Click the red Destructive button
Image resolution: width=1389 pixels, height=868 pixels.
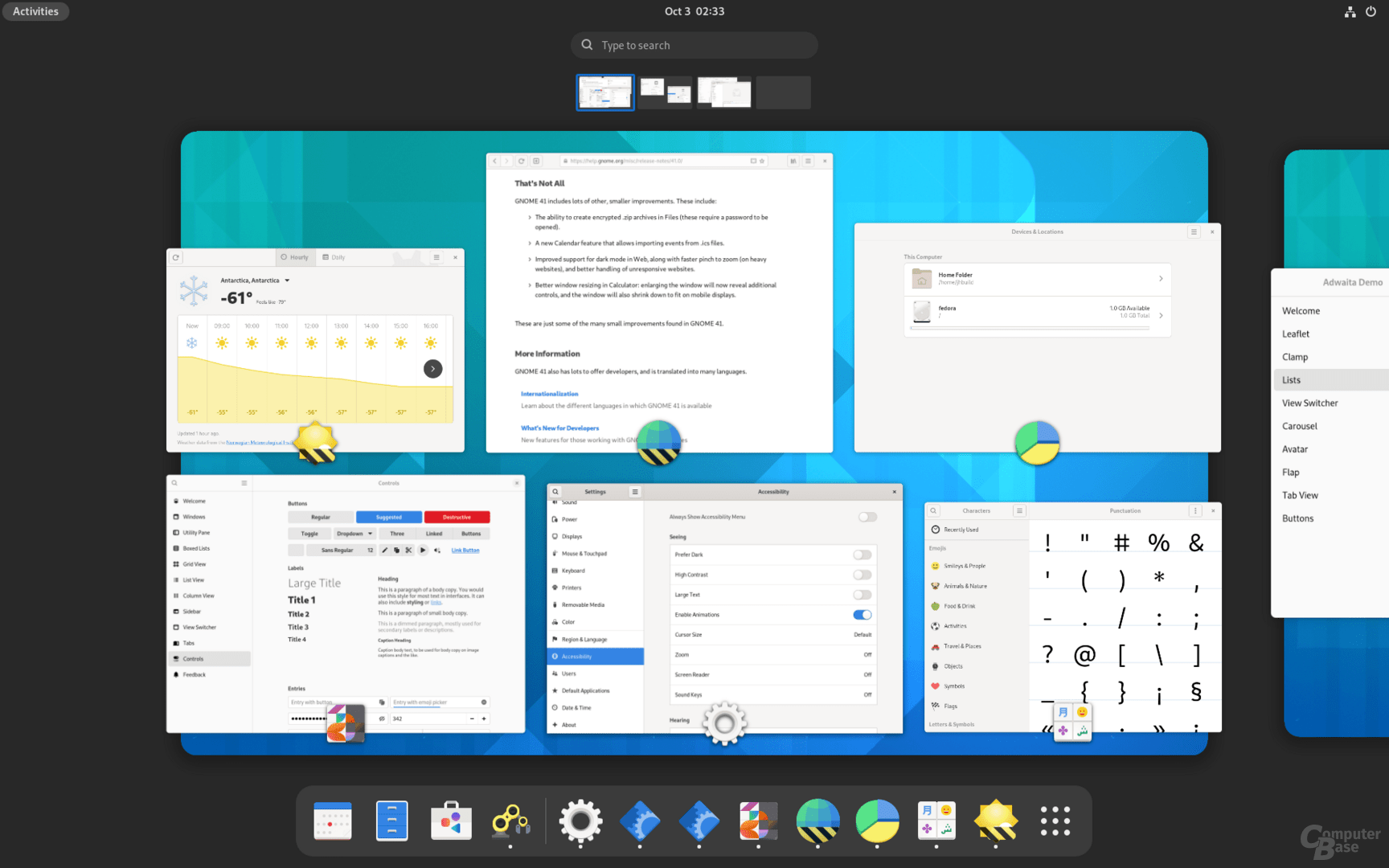pos(457,518)
